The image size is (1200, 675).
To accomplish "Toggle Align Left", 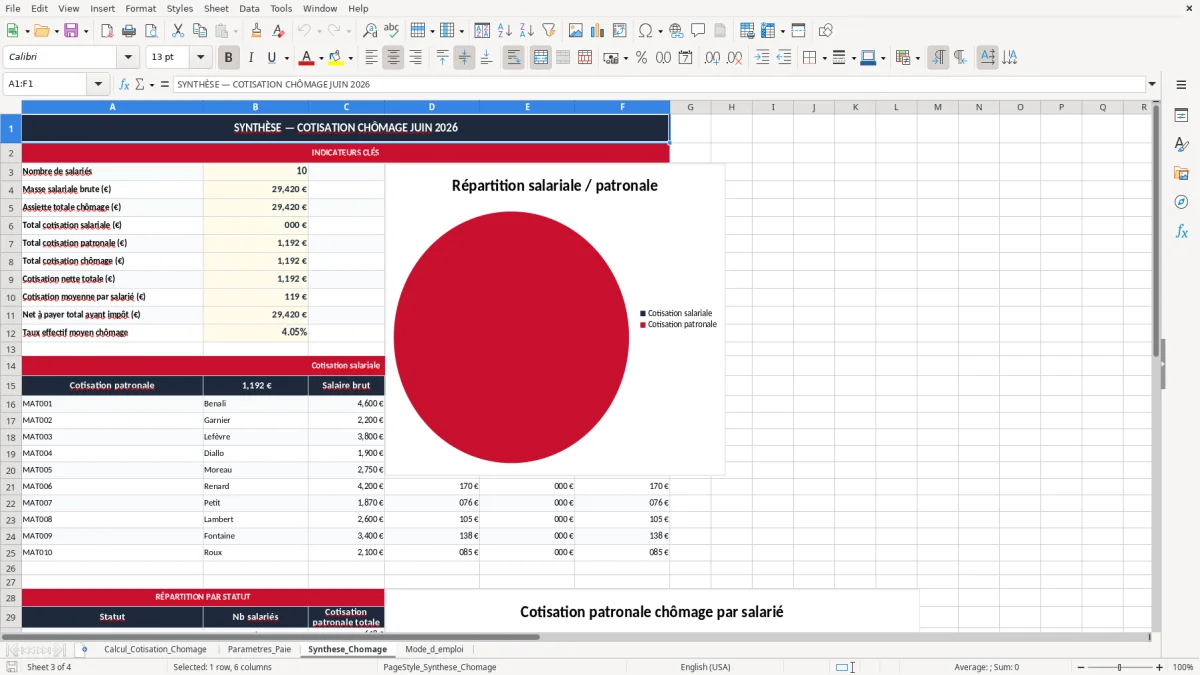I will coord(371,58).
